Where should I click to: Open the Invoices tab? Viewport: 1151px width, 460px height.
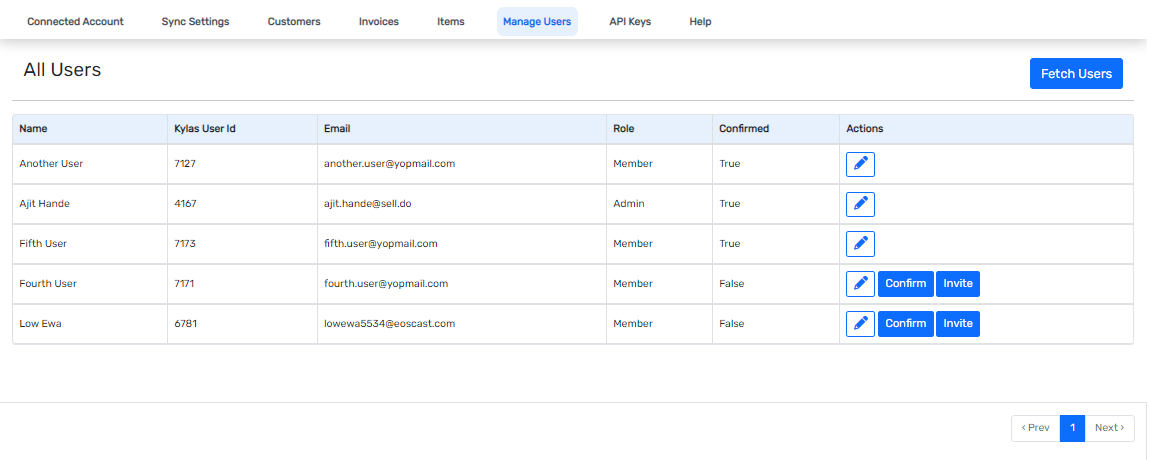[378, 22]
